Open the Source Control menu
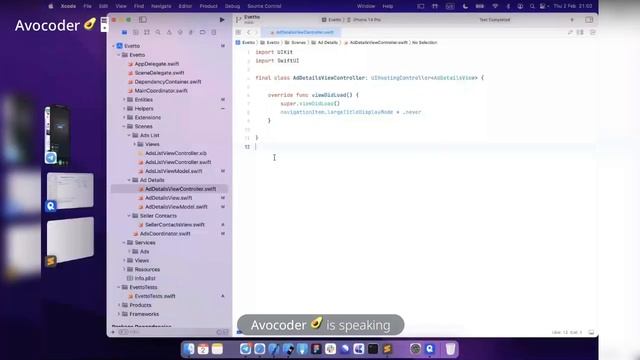640x360 pixels. (264, 6)
